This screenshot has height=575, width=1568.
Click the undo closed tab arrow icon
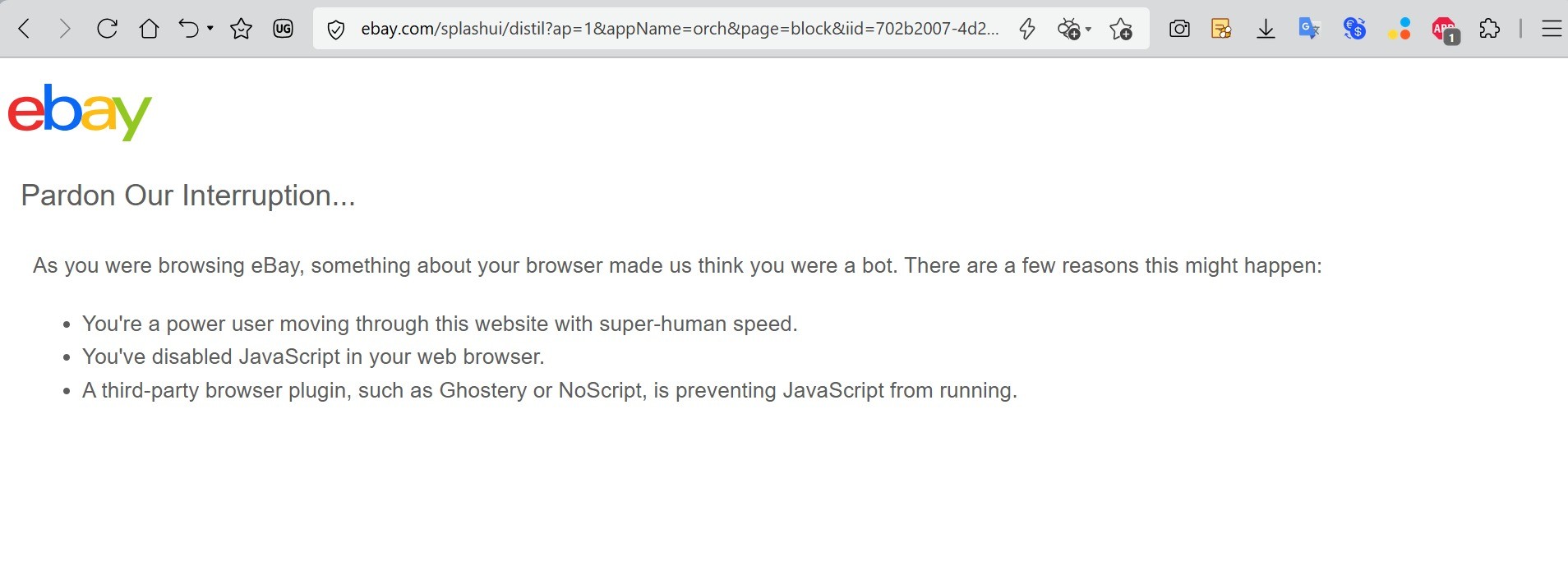(x=189, y=30)
